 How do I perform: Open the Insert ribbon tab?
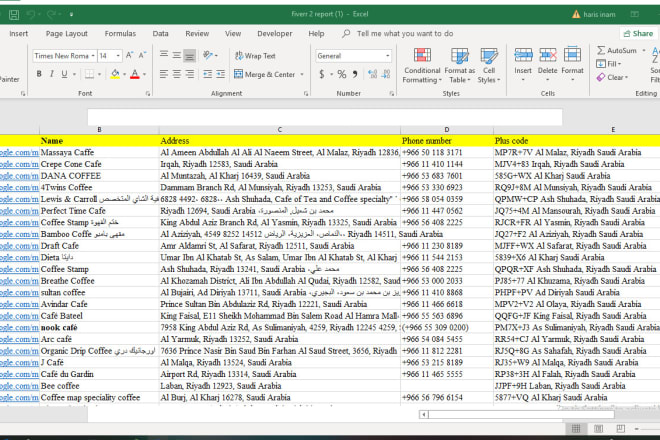point(19,34)
